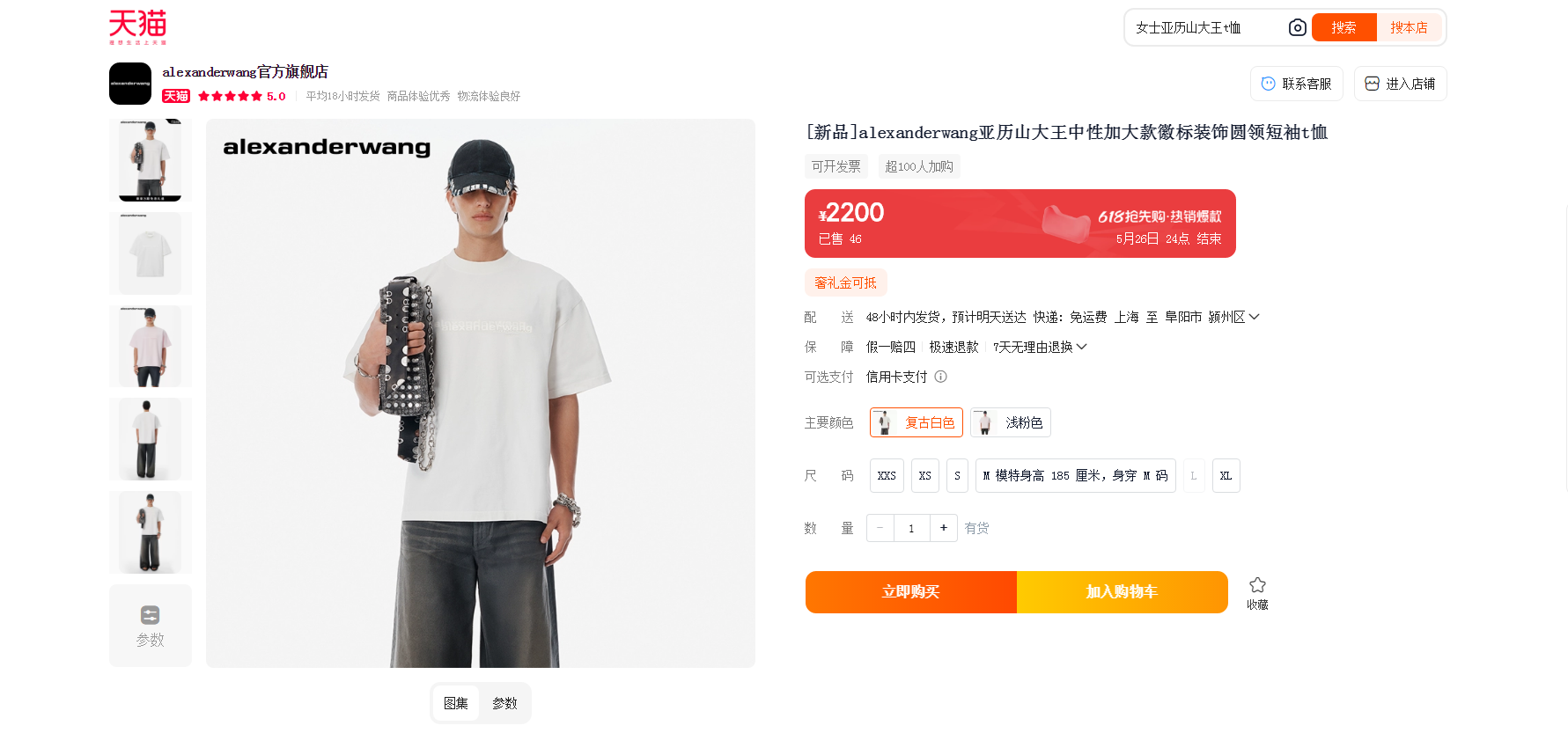Switch to 图集 tab below image
Image resolution: width=1568 pixels, height=733 pixels.
tap(456, 703)
